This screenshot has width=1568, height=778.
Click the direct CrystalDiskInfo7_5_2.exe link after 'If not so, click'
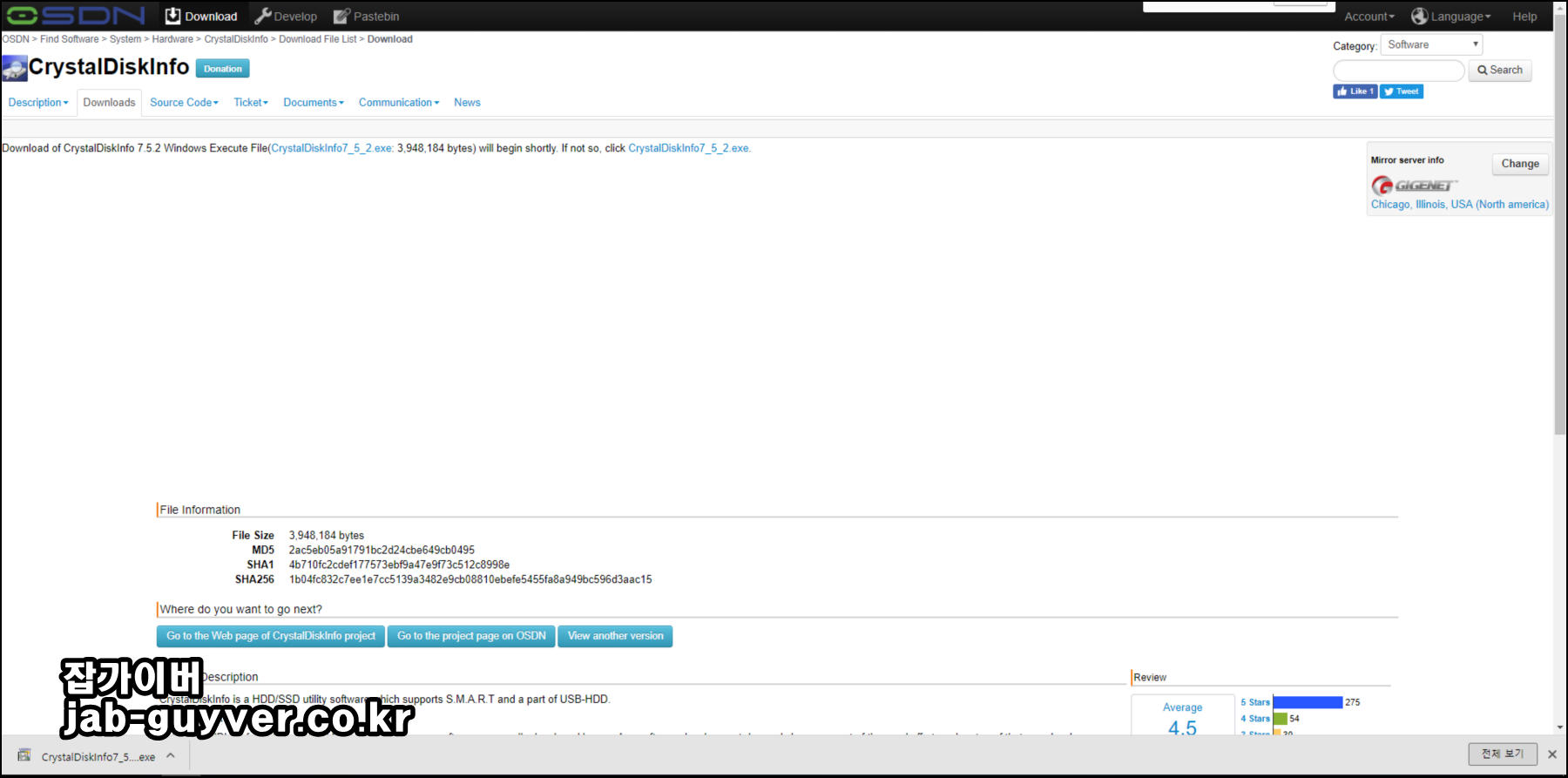[x=689, y=148]
